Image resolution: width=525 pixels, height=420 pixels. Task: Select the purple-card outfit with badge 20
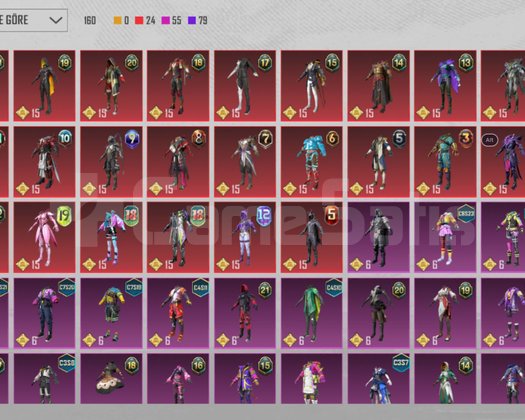[379, 313]
